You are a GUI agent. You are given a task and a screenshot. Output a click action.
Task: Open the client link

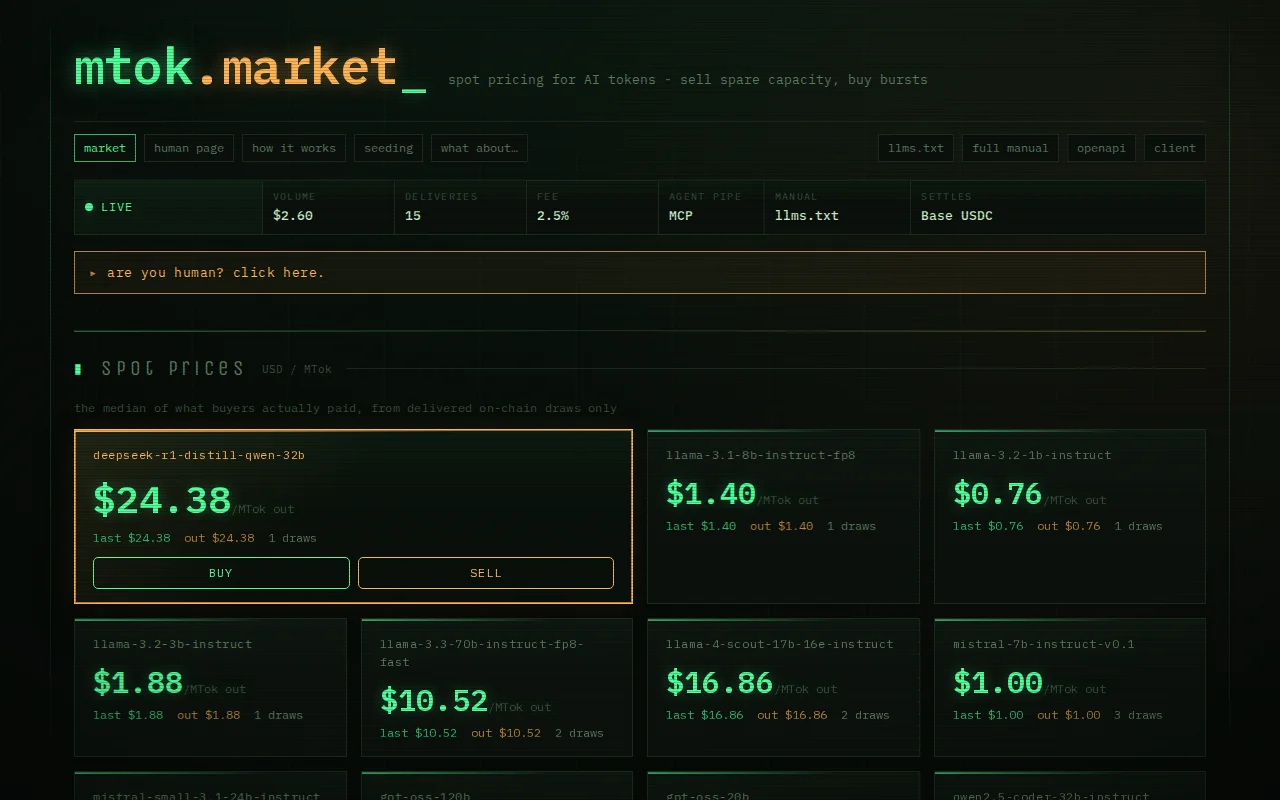(x=1175, y=148)
